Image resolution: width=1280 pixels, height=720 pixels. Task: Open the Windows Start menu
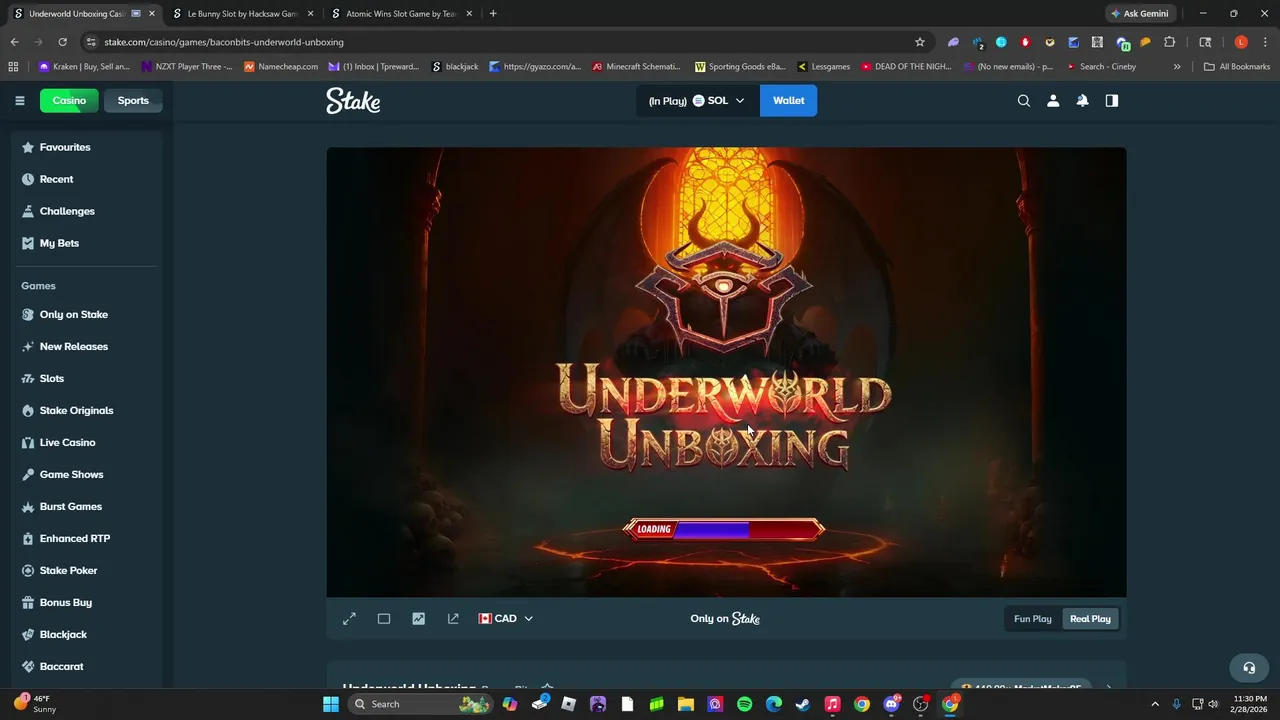coord(331,704)
